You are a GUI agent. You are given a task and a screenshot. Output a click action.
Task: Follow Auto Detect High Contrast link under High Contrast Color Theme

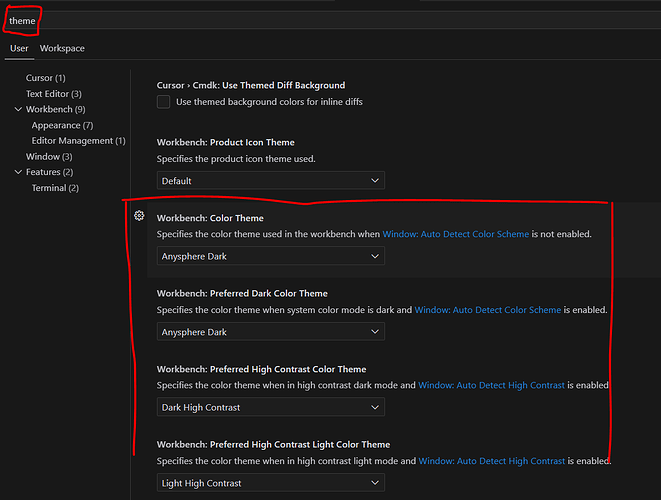pyautogui.click(x=492, y=385)
